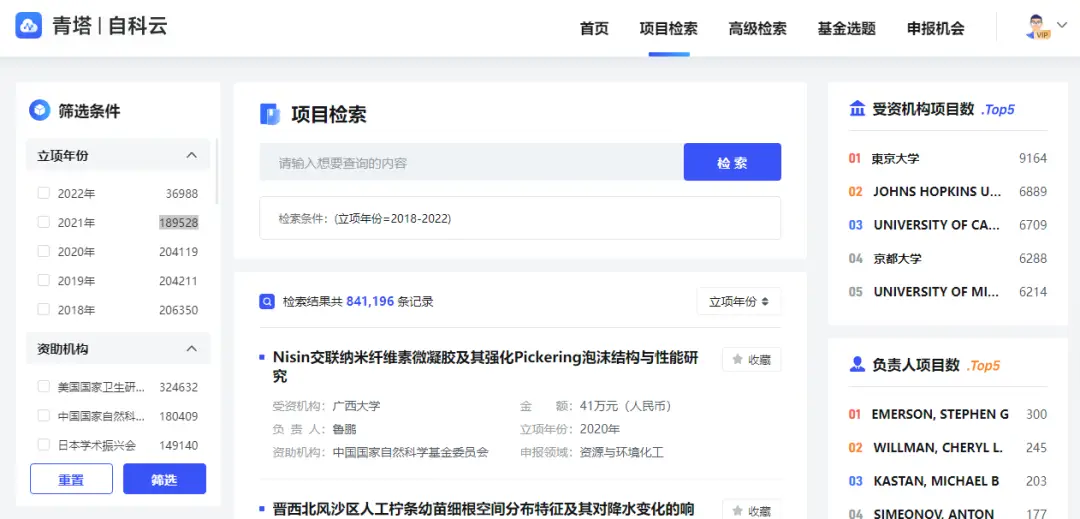The image size is (1080, 519).
Task: Collapse the 立项年份 filter section
Action: (x=192, y=156)
